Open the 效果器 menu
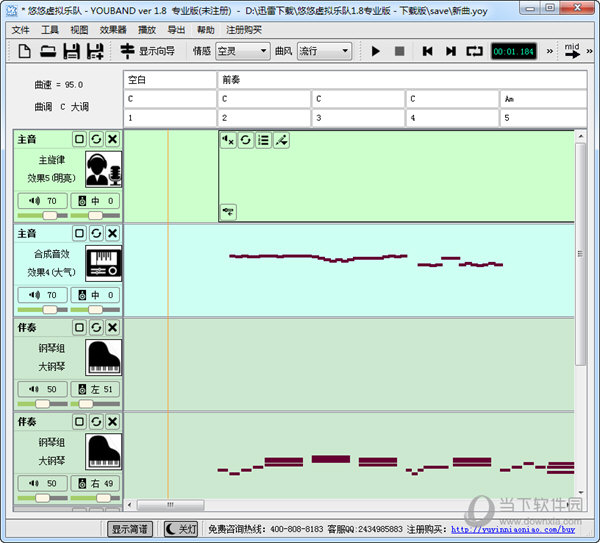This screenshot has width=600, height=543. click(113, 30)
